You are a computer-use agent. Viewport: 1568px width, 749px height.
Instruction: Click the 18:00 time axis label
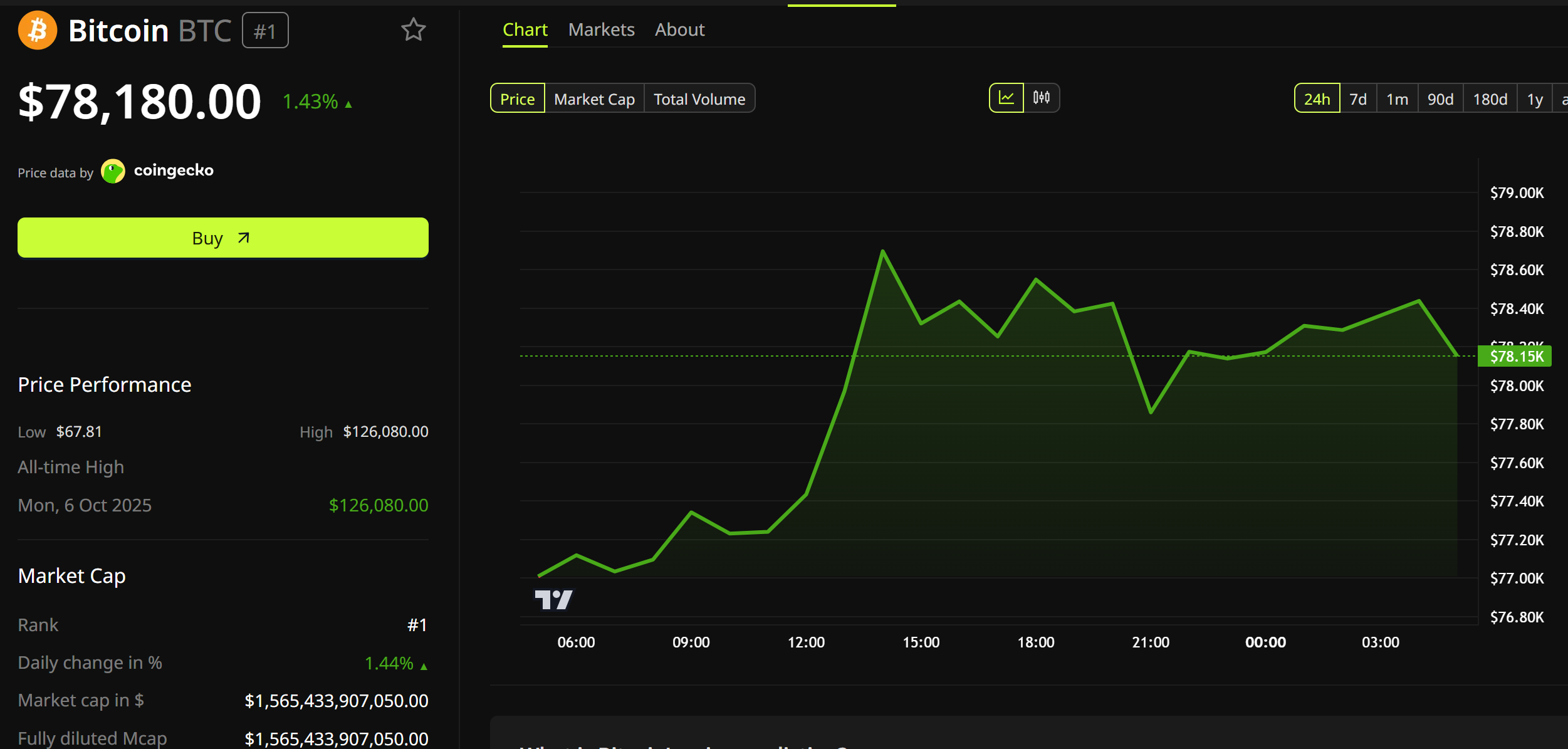click(1036, 642)
